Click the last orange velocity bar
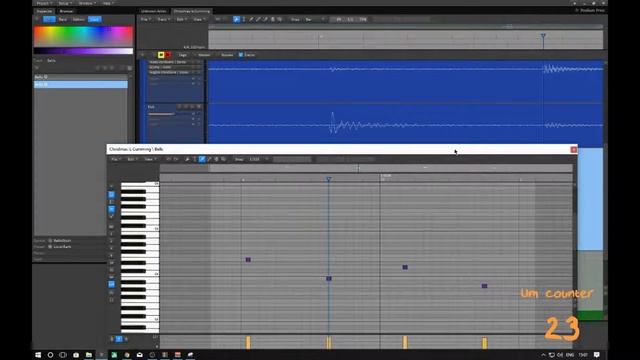 pyautogui.click(x=484, y=343)
